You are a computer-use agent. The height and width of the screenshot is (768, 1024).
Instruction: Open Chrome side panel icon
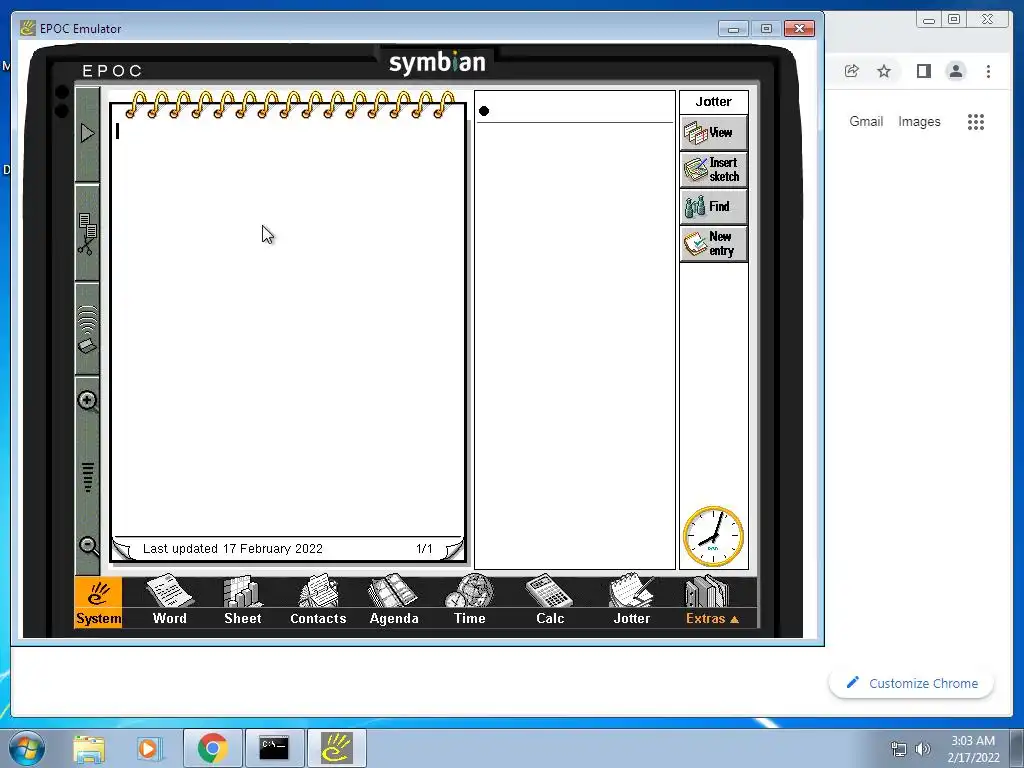[x=923, y=71]
